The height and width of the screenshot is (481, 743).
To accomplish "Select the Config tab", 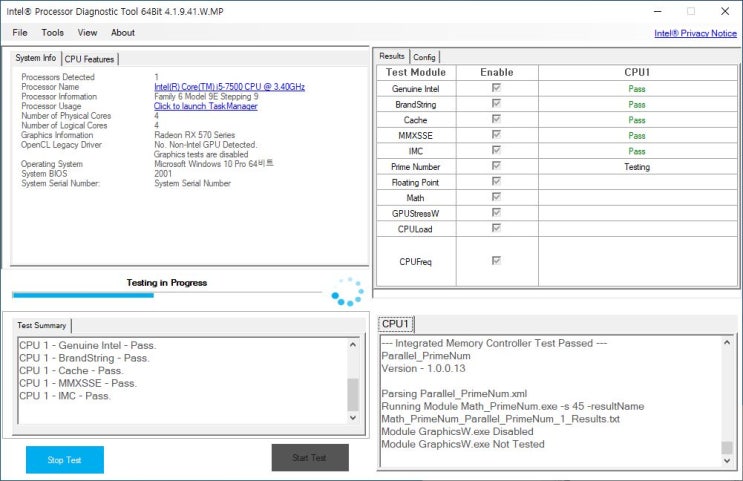I will tap(424, 57).
